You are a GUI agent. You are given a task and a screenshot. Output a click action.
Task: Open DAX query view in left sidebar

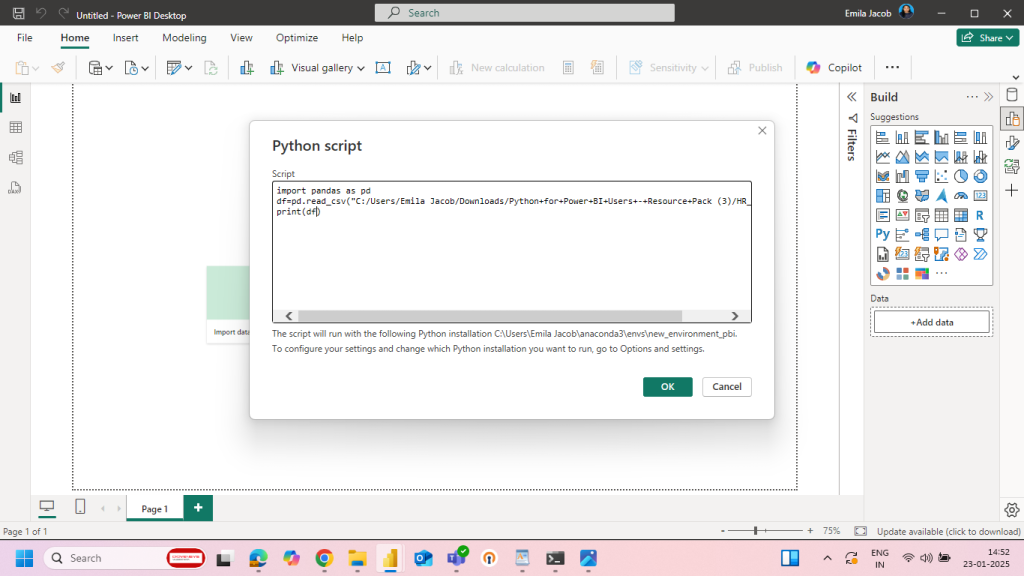(16, 188)
